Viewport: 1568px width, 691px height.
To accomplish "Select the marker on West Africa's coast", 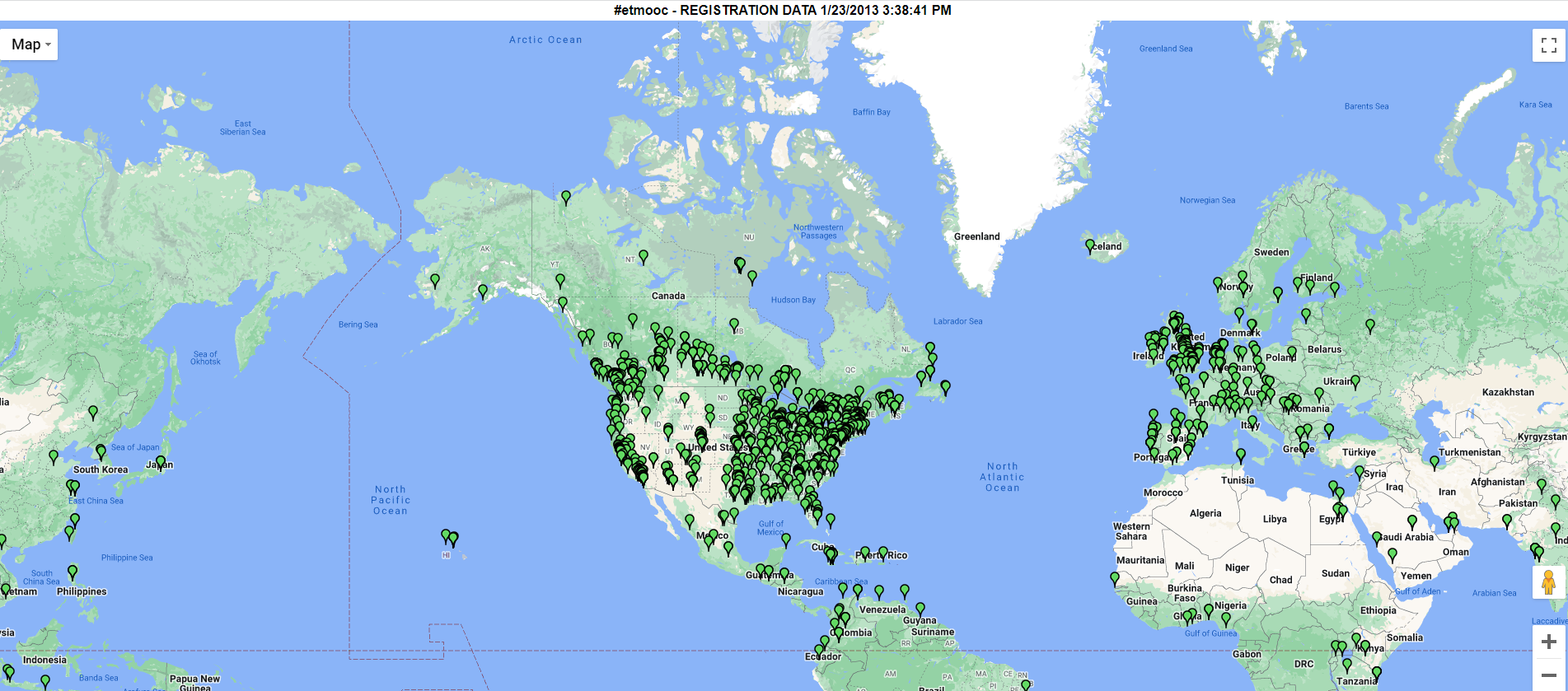I will pyautogui.click(x=1115, y=578).
